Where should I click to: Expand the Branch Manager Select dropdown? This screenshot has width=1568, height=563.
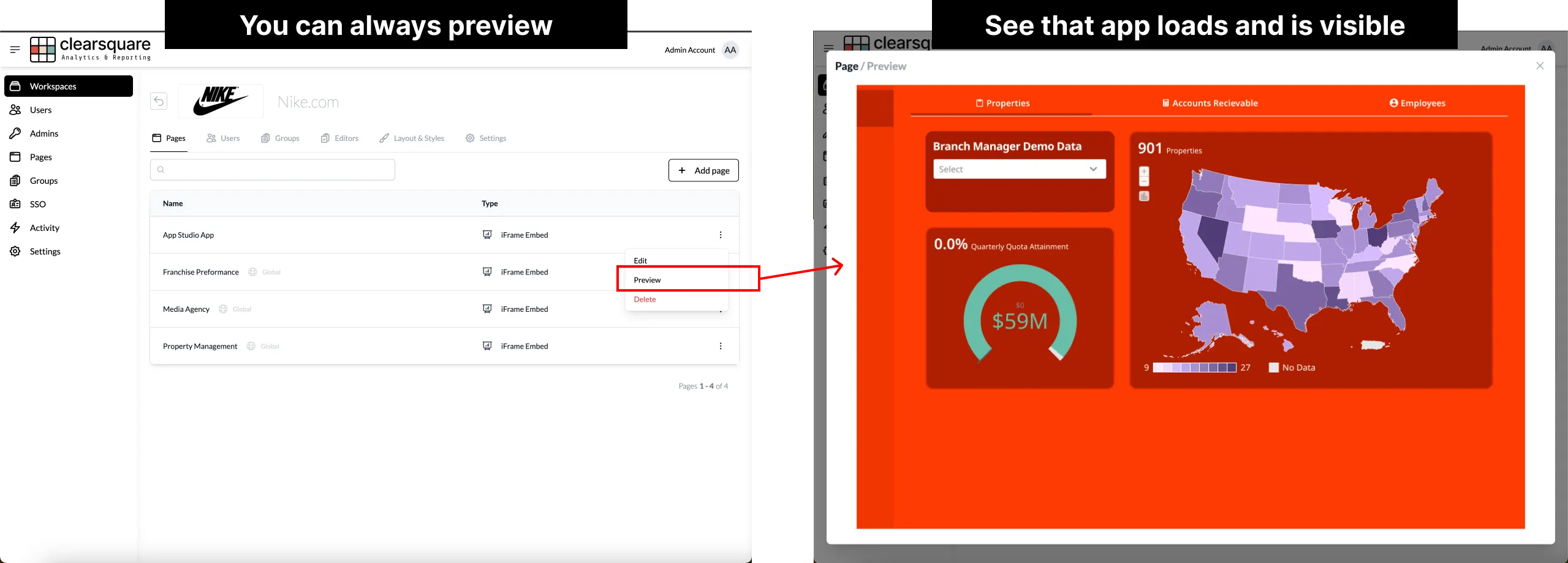coord(1019,169)
